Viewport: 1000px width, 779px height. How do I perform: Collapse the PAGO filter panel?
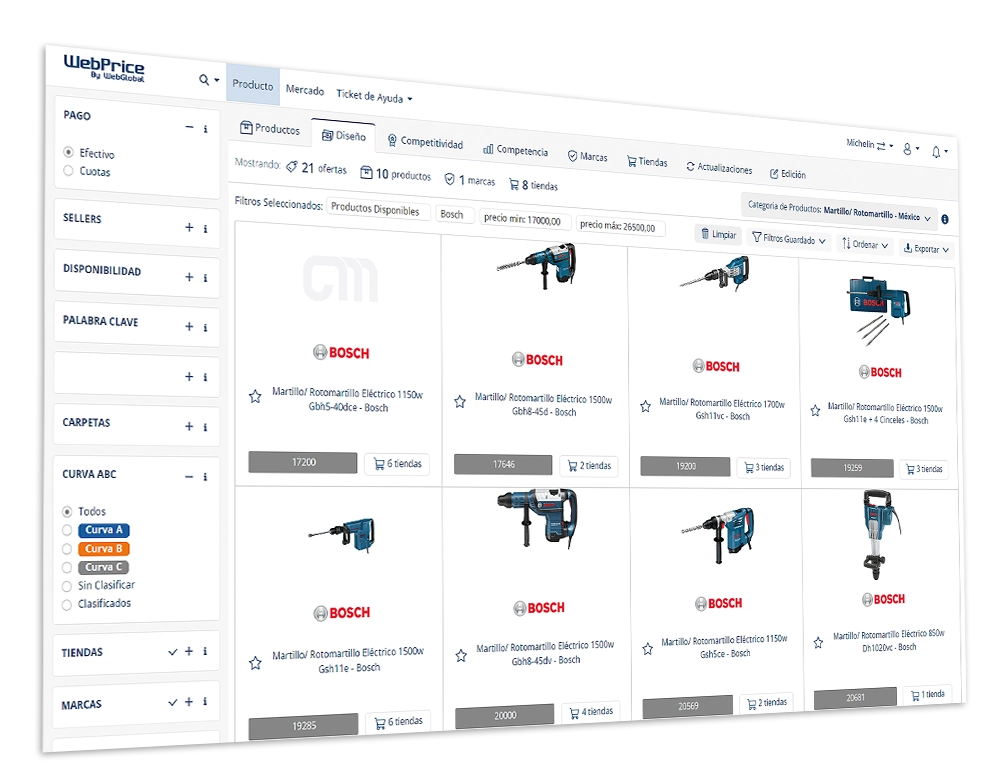tap(189, 128)
